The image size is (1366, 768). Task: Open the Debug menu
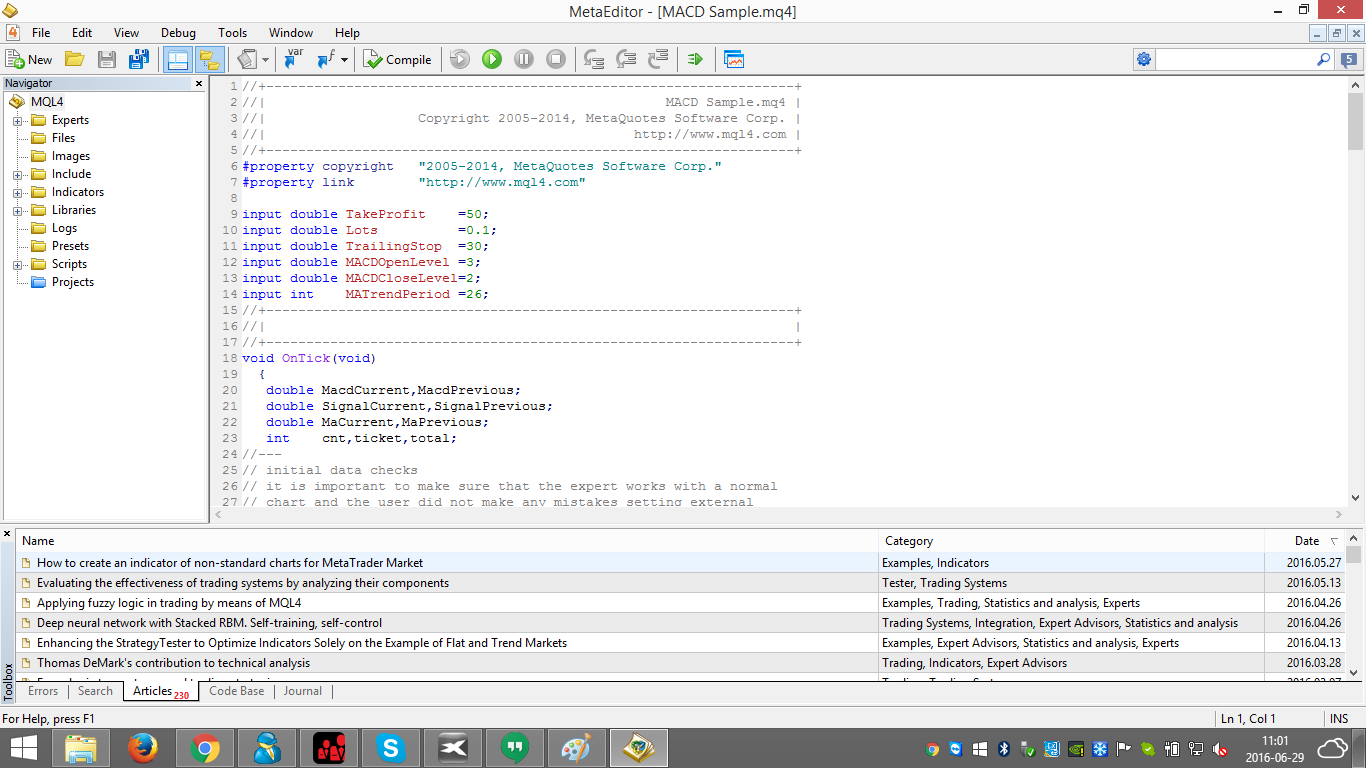178,33
